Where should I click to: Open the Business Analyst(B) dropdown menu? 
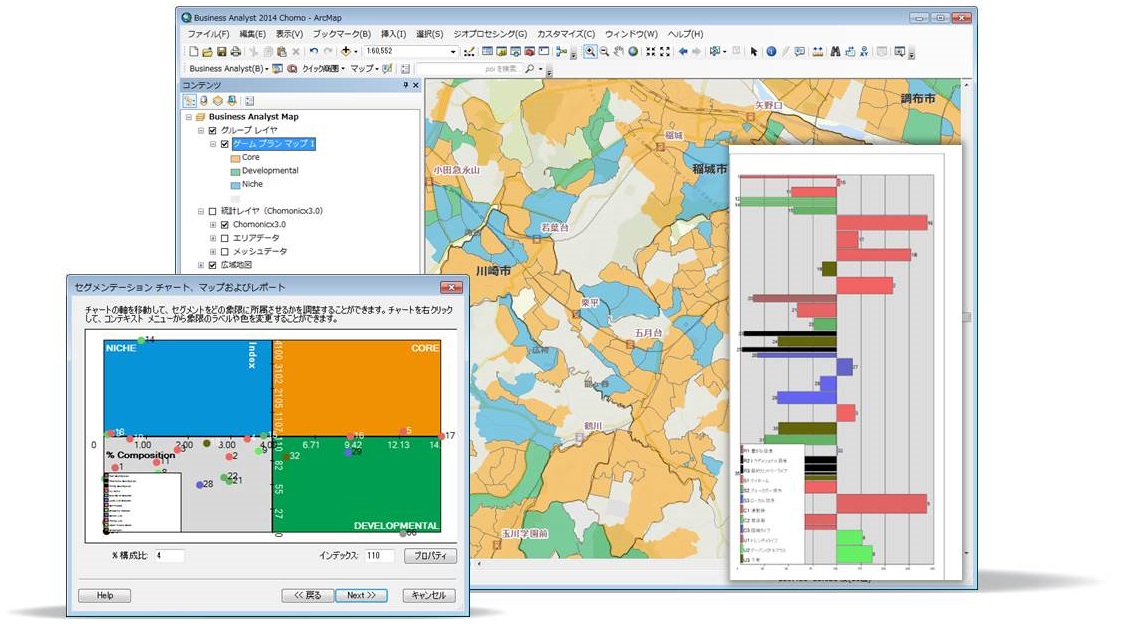229,69
